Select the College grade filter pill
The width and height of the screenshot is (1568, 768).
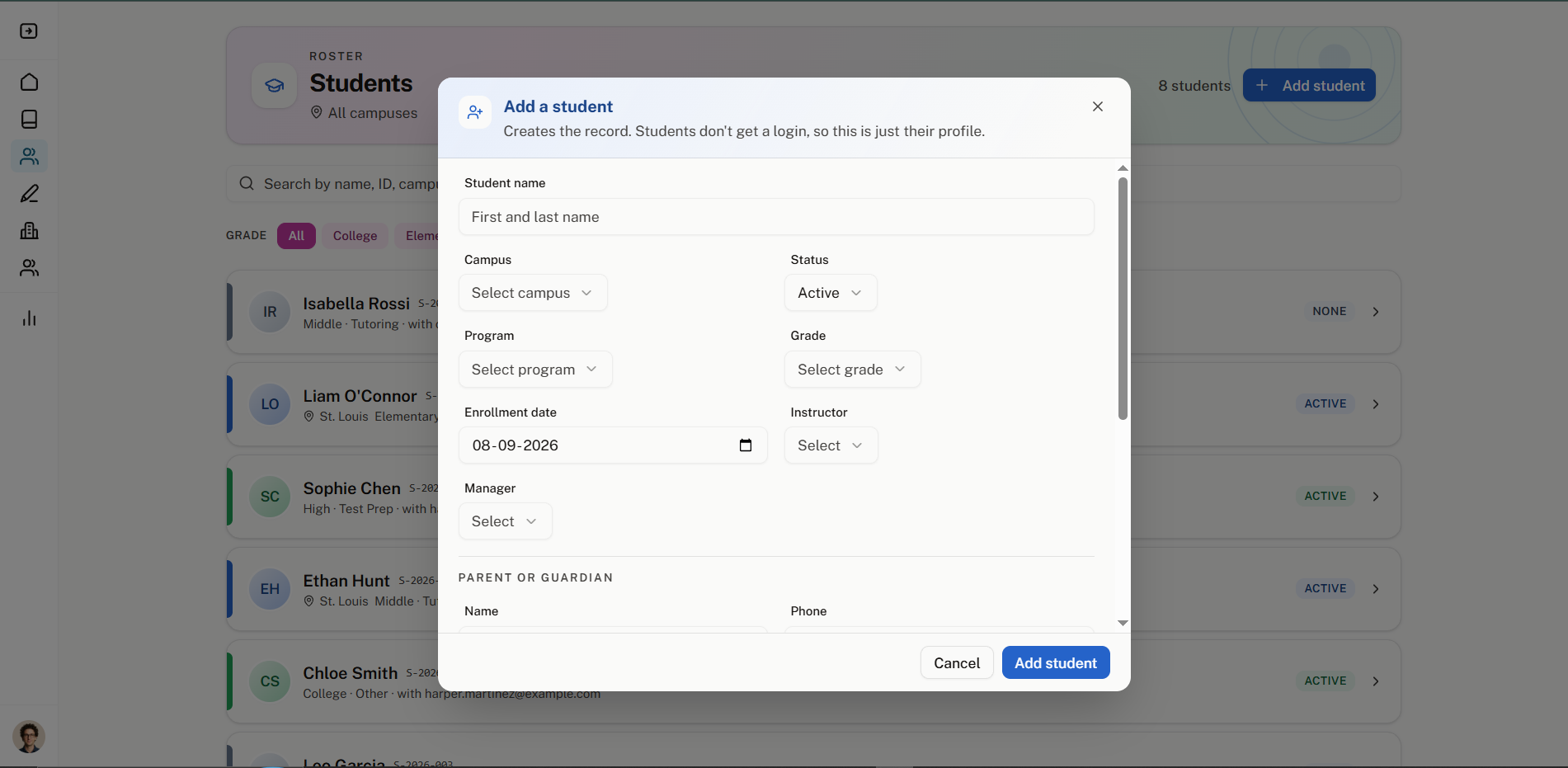[x=355, y=236]
